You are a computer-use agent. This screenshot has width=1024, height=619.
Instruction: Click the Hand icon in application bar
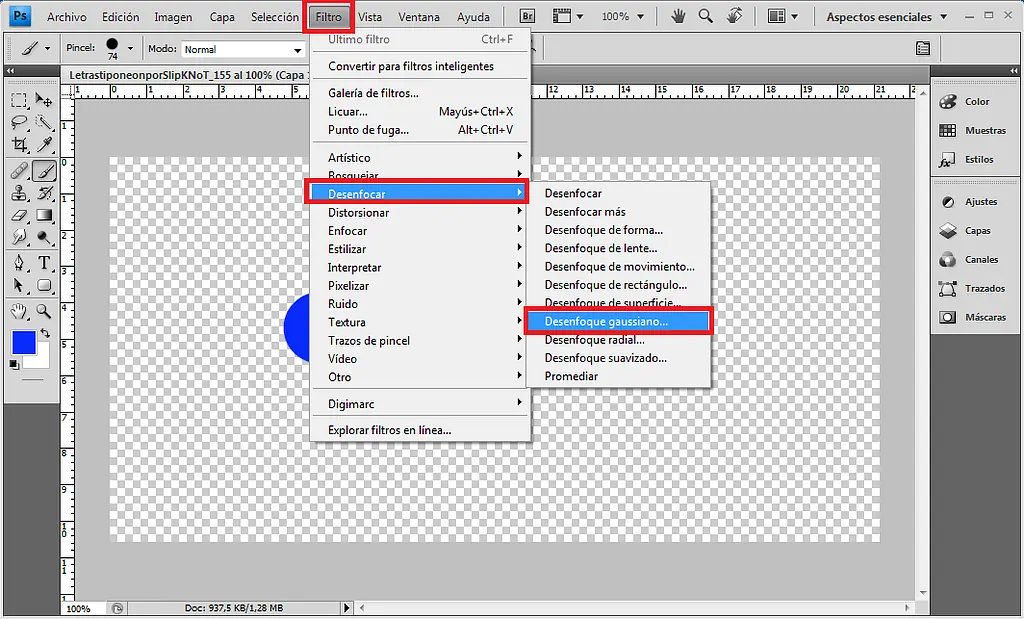coord(678,16)
